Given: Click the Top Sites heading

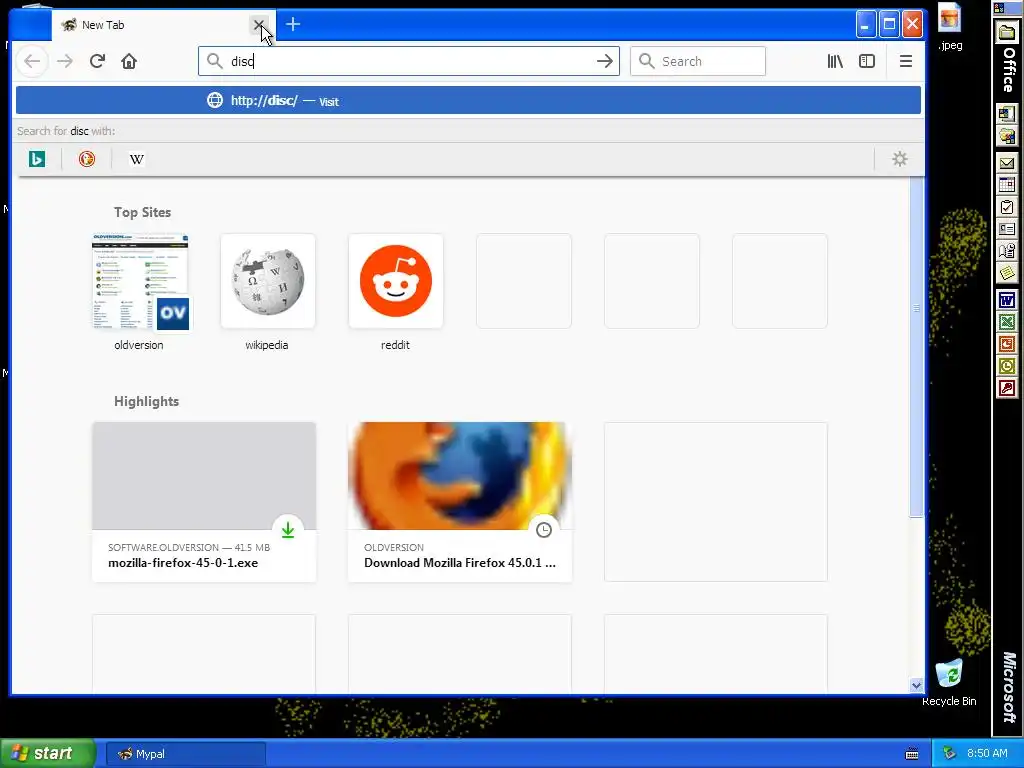Looking at the screenshot, I should point(142,212).
